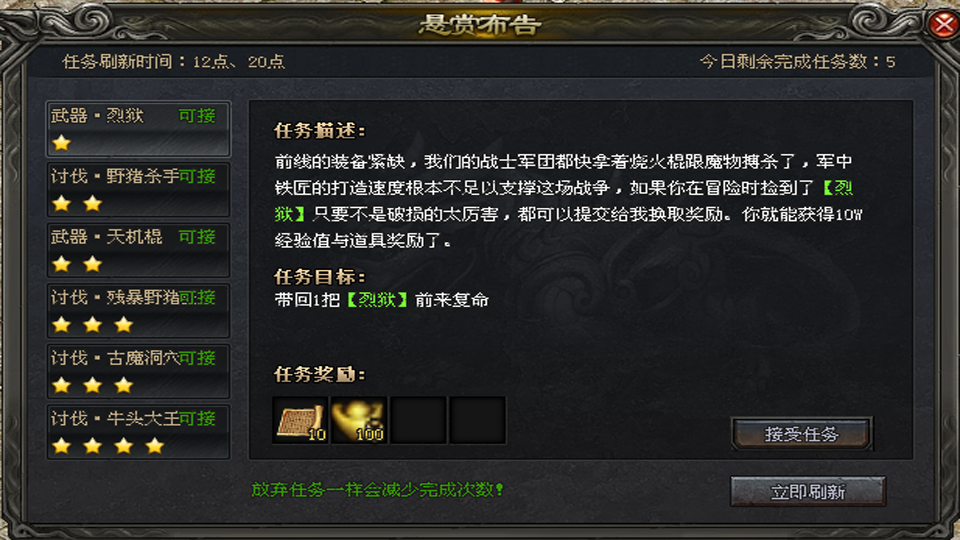The width and height of the screenshot is (960, 540).
Task: Select the 讨伐·野猪杀手 quest
Action: click(x=138, y=190)
